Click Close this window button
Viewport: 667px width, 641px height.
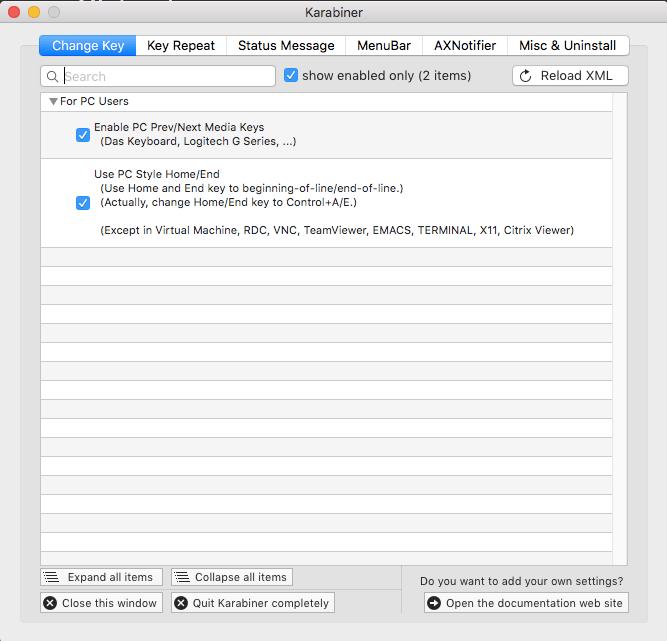[x=102, y=603]
